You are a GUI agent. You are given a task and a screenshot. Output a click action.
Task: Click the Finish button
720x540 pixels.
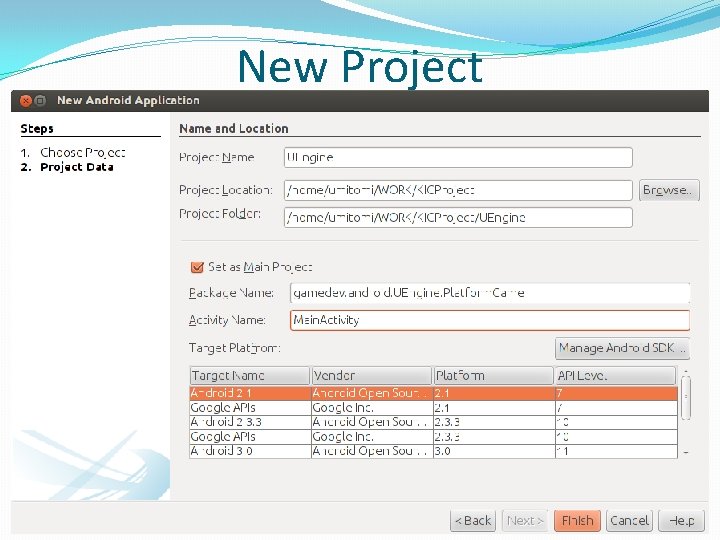tap(577, 521)
